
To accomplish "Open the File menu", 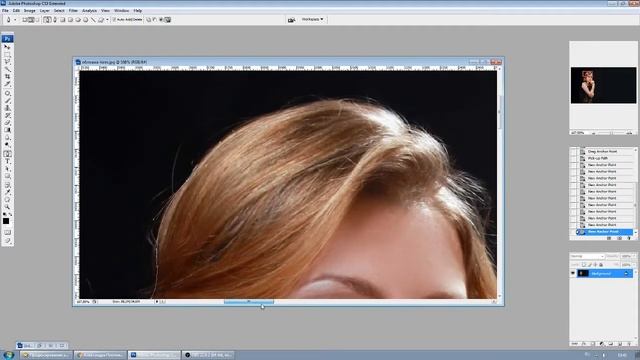I will coord(5,11).
